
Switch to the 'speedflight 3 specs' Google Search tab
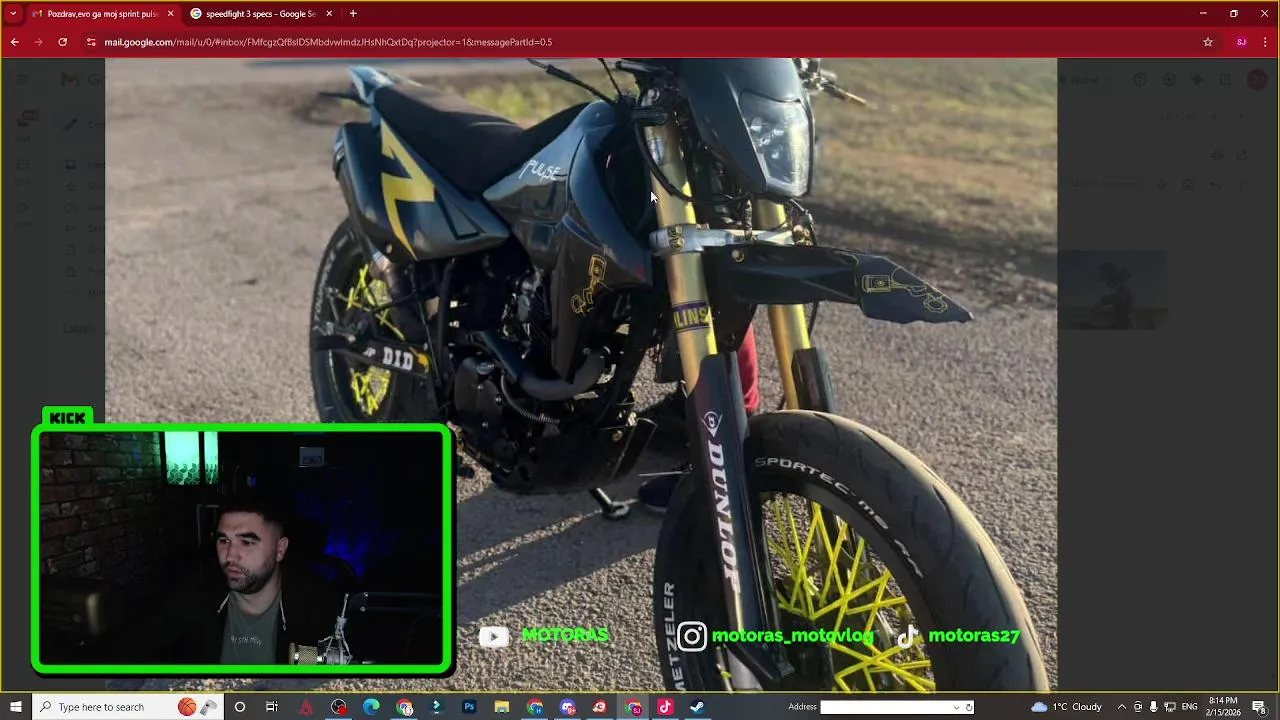click(261, 14)
